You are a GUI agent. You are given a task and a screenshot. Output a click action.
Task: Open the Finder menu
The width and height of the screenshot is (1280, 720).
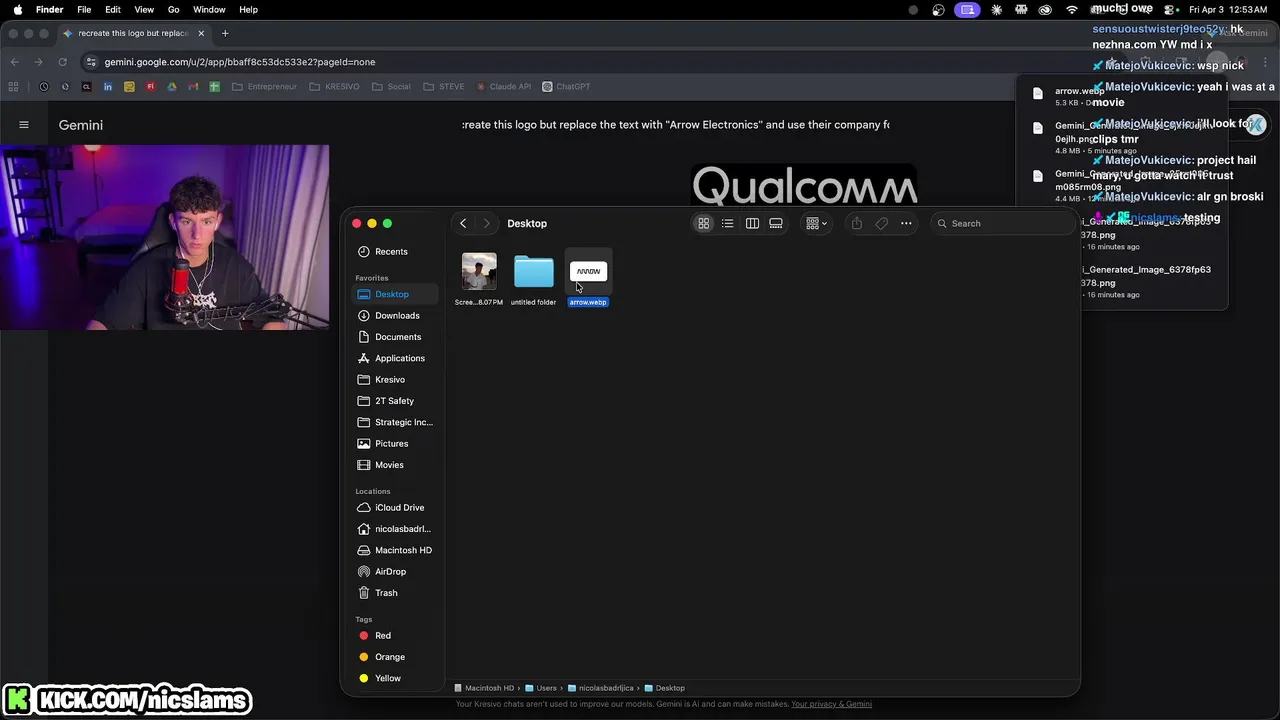[x=49, y=9]
